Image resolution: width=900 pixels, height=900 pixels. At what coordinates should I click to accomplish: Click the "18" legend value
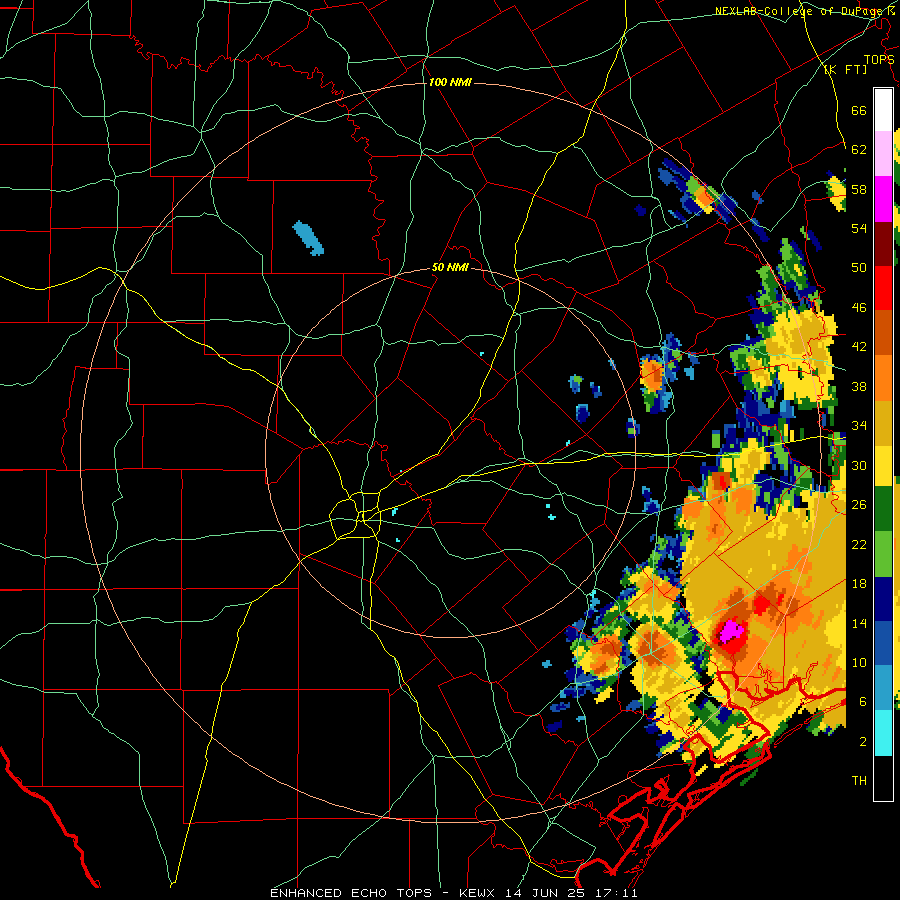coord(859,584)
